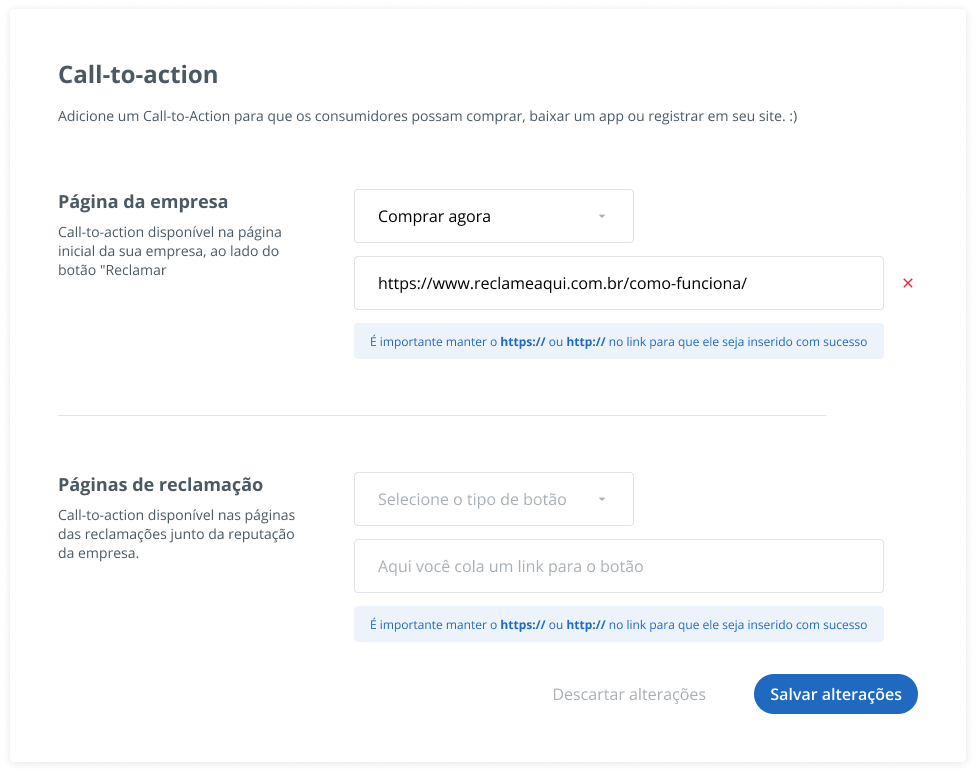Click the http:// text in first info banner
Image resolution: width=976 pixels, height=773 pixels.
[586, 342]
